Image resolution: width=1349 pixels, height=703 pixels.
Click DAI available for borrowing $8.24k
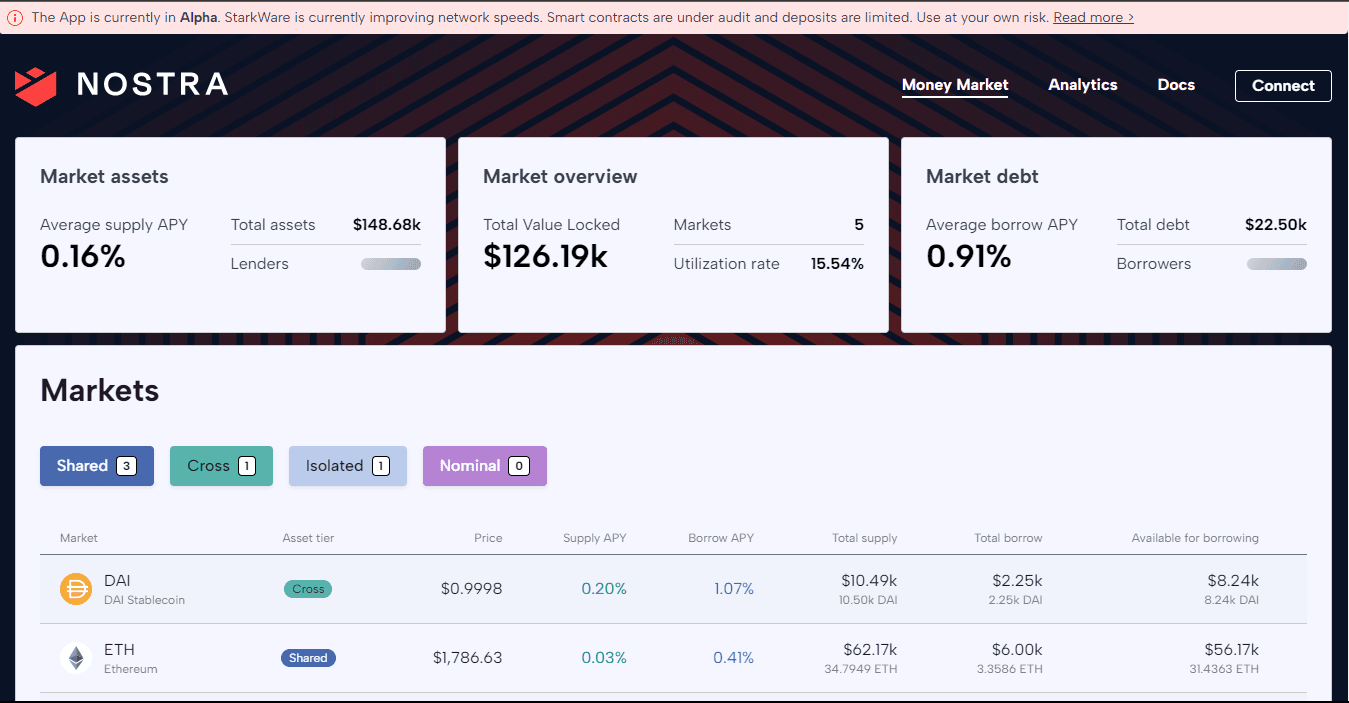point(1233,581)
